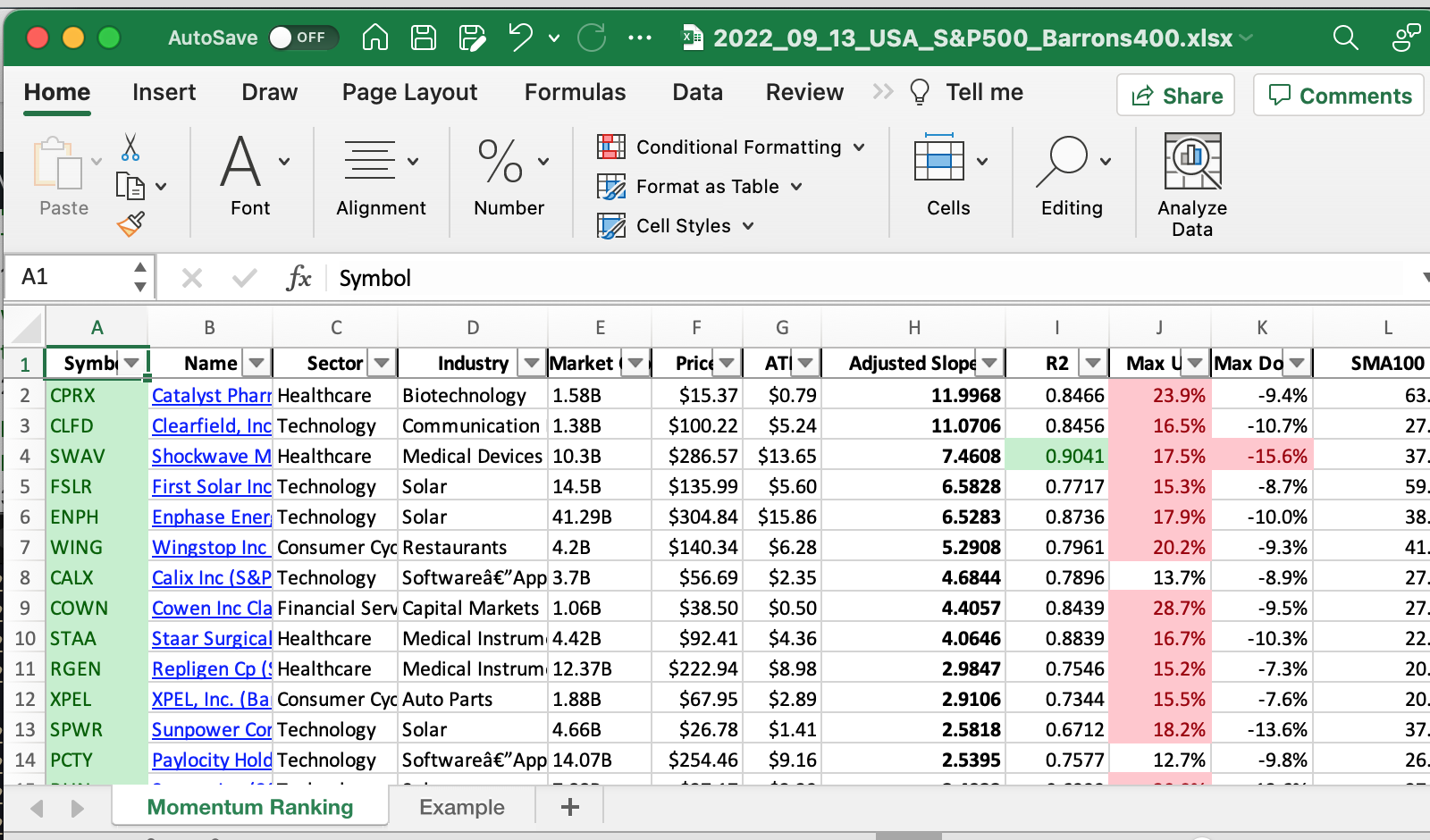Screen dimensions: 1430x840
Task: Click the Undo arrow icon
Action: (520, 38)
